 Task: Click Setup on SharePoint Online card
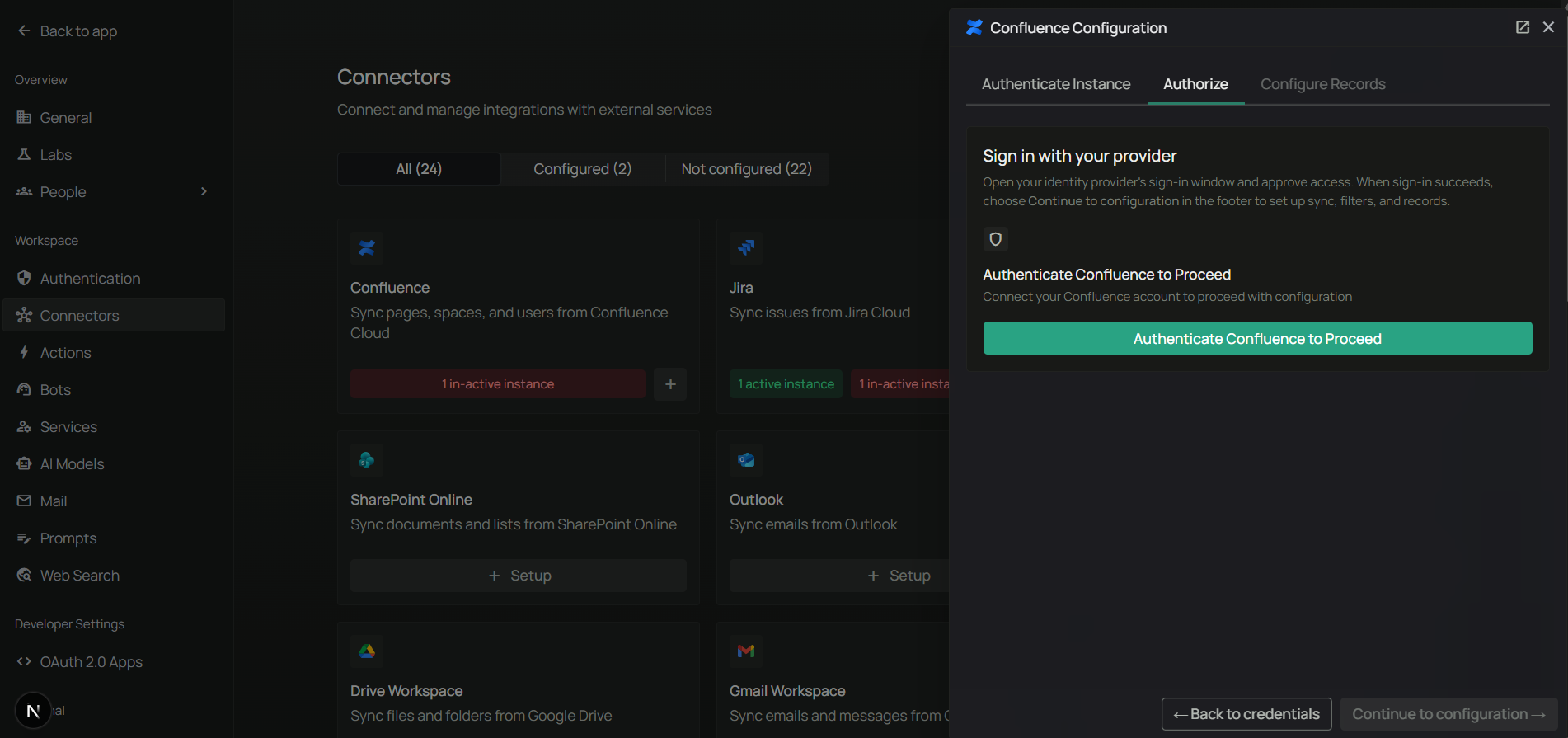[x=519, y=576]
